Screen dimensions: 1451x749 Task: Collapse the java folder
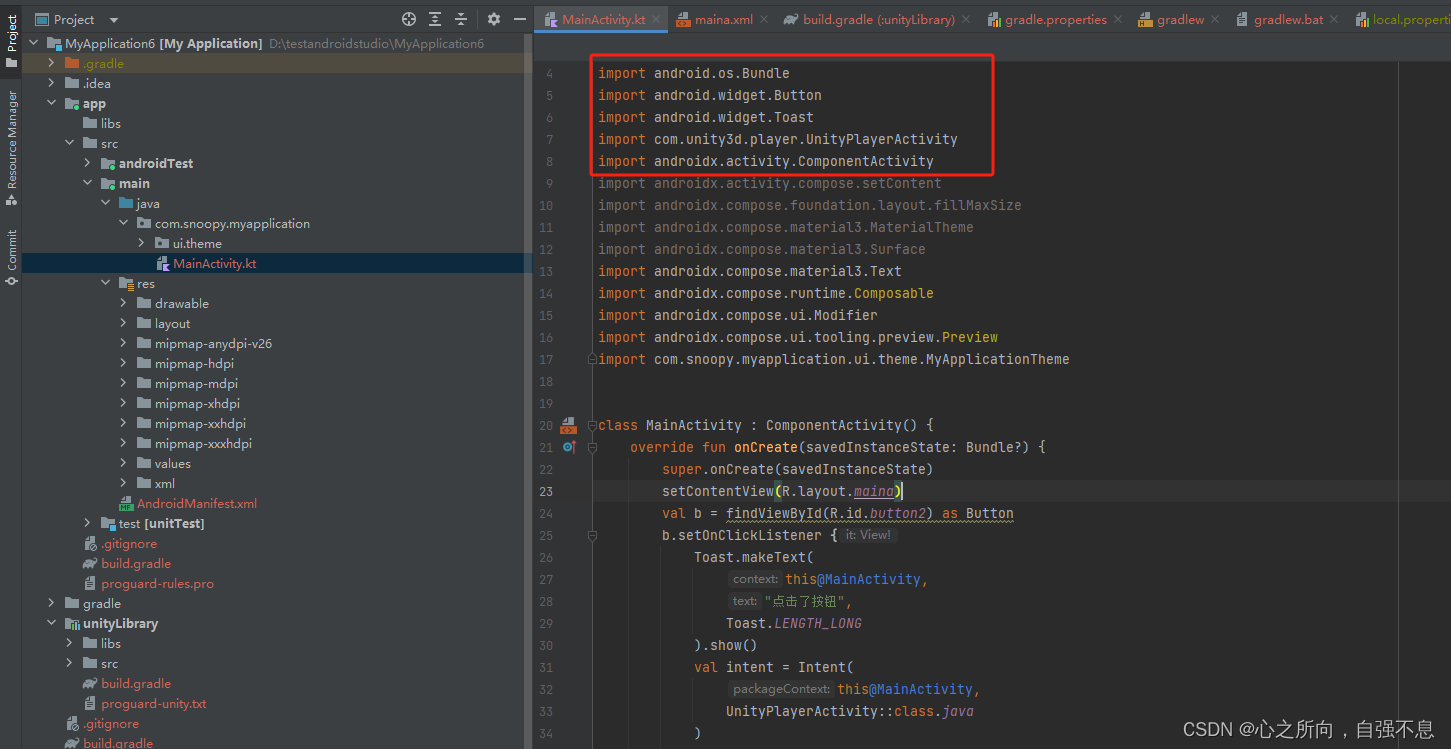click(x=106, y=203)
